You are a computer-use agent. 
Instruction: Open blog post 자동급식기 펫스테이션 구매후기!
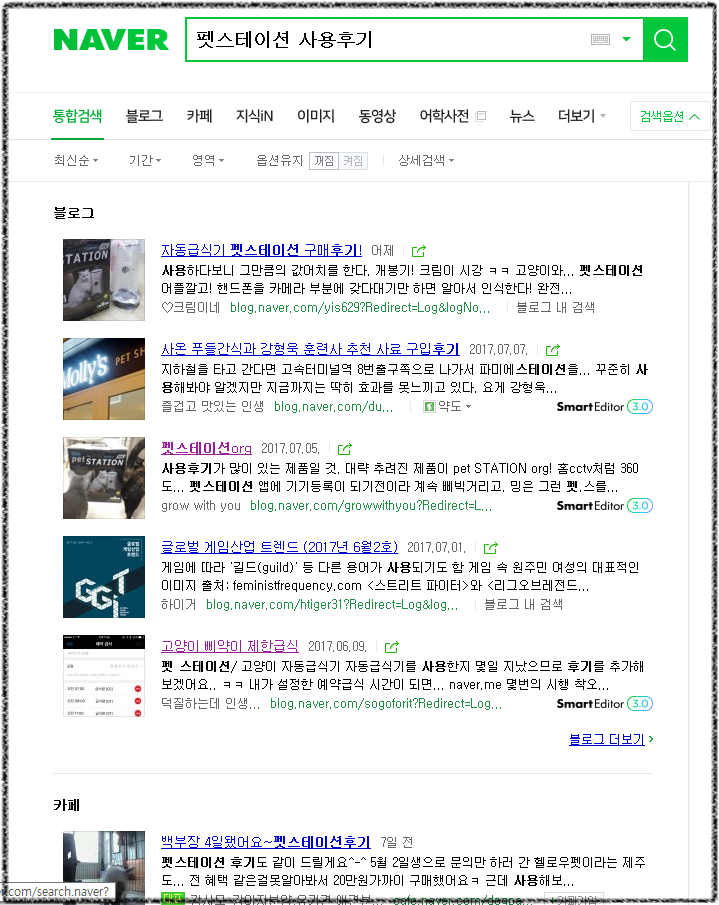261,250
